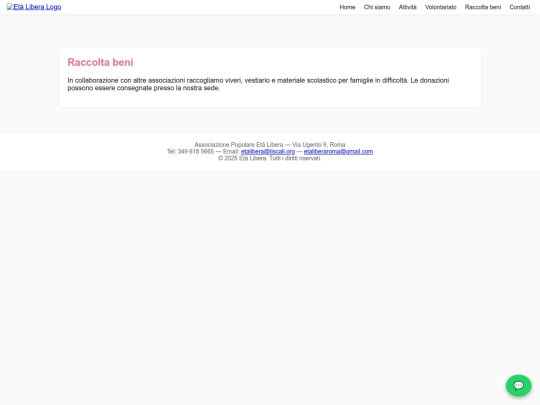
Task: Click the etalibera@tiscali.org email link
Action: (x=268, y=152)
